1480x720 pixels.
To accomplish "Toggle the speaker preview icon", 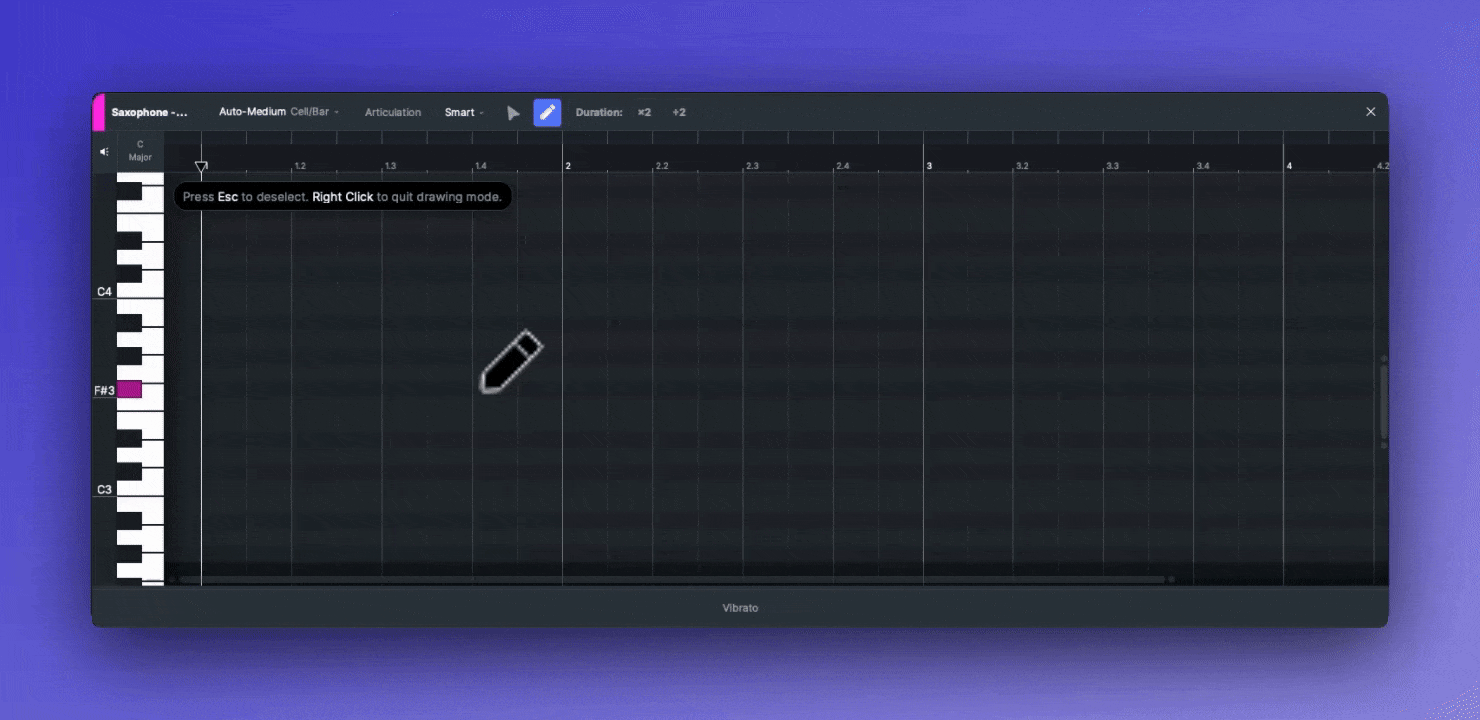I will (104, 152).
